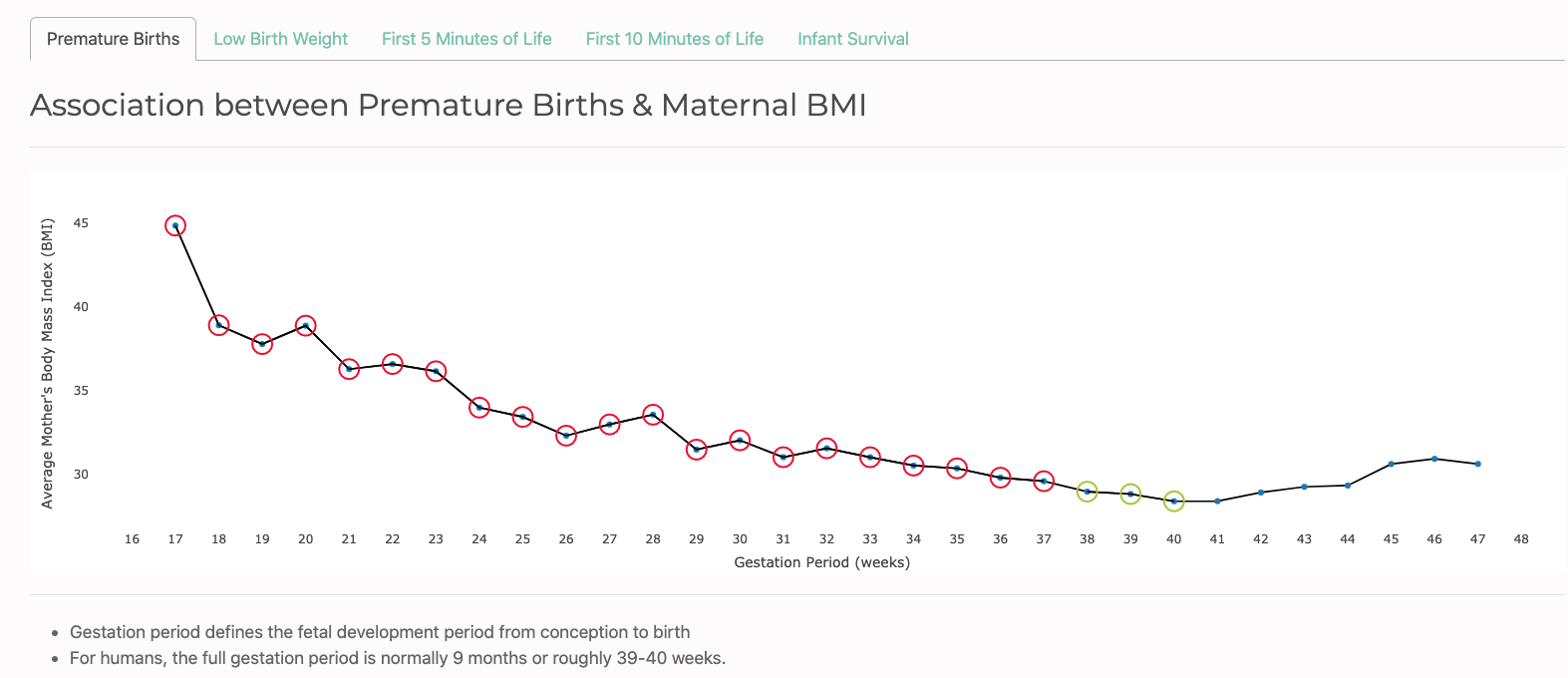Select the red-circled marker at week 37
This screenshot has height=678, width=1568.
1043,481
